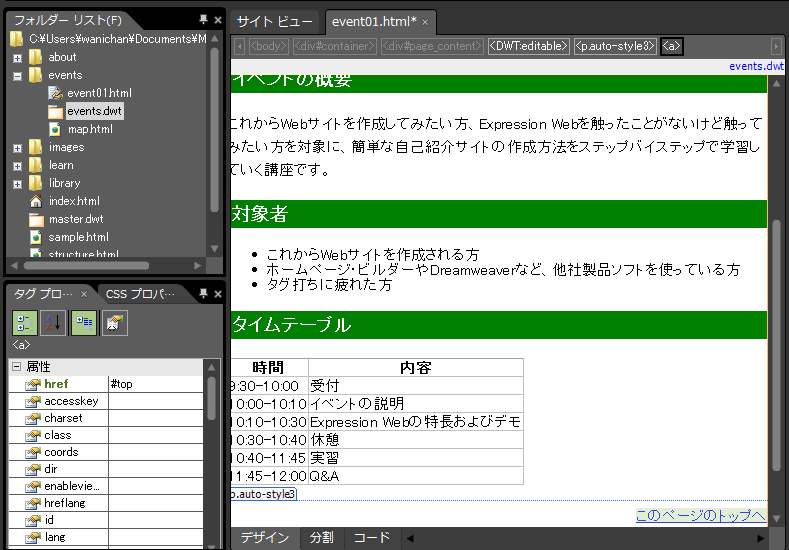The height and width of the screenshot is (550, 789).
Task: Select the <a> breadcrumb tag
Action: pyautogui.click(x=671, y=46)
